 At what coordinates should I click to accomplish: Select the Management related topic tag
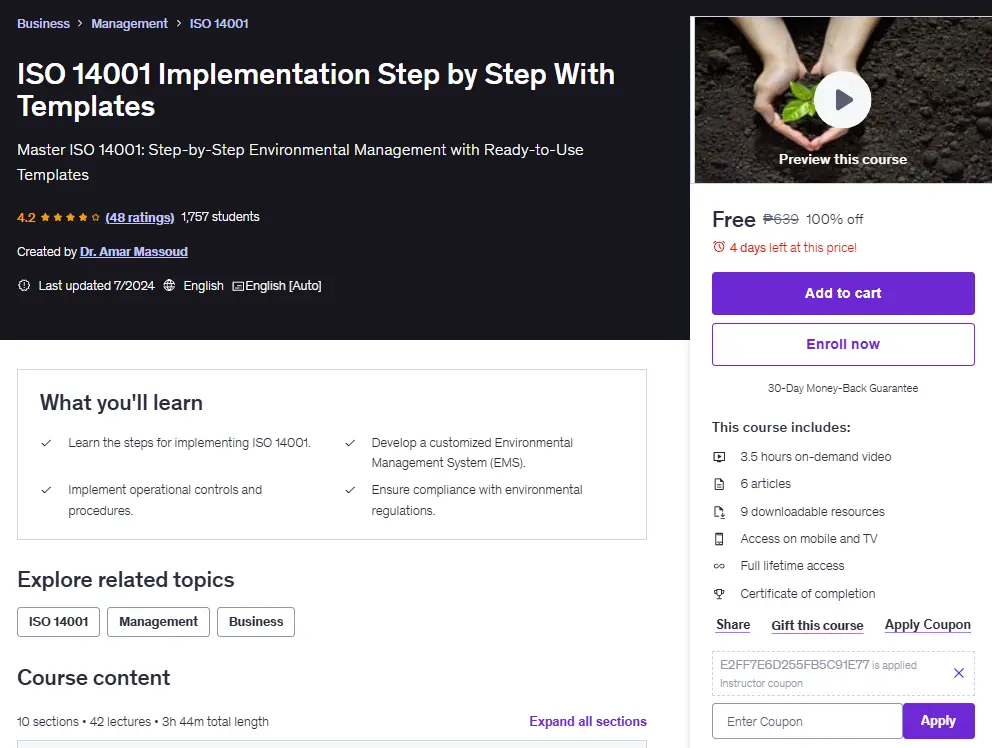click(x=158, y=621)
